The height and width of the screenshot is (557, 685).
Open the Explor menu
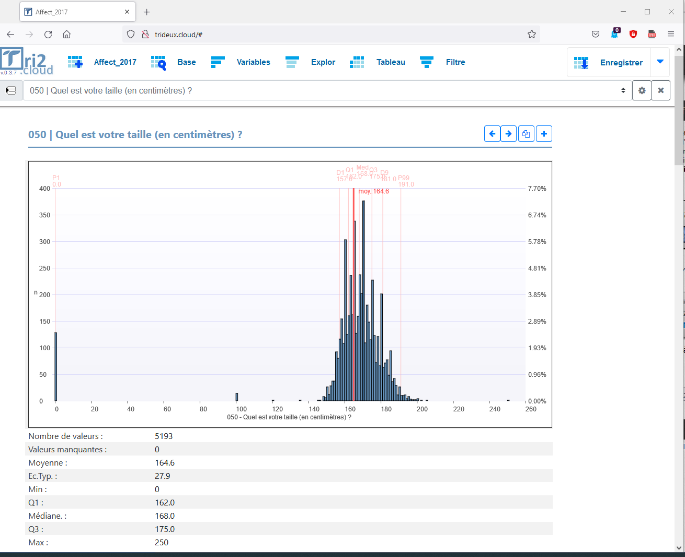[323, 62]
